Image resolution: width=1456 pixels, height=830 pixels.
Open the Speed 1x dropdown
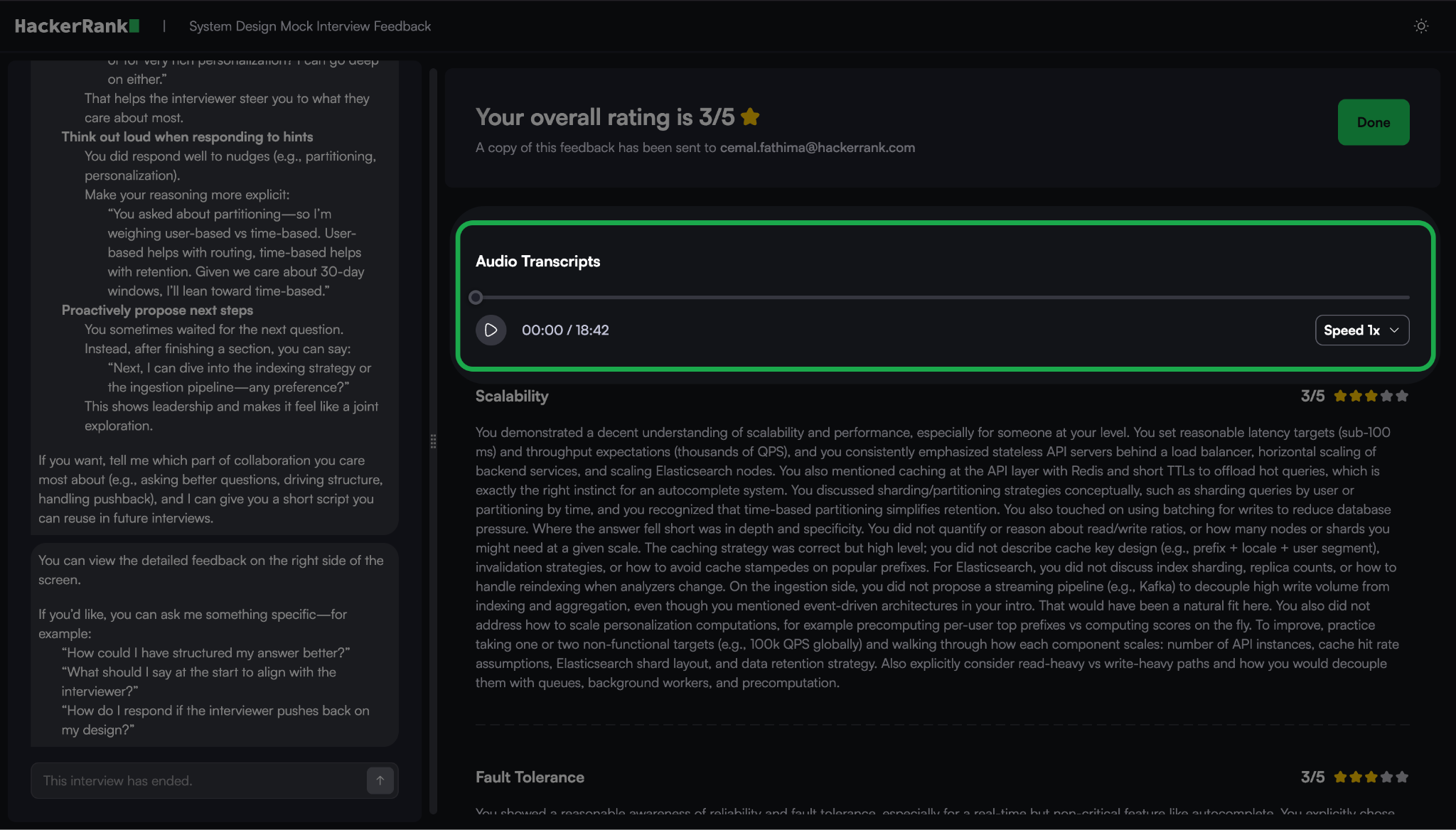tap(1361, 330)
